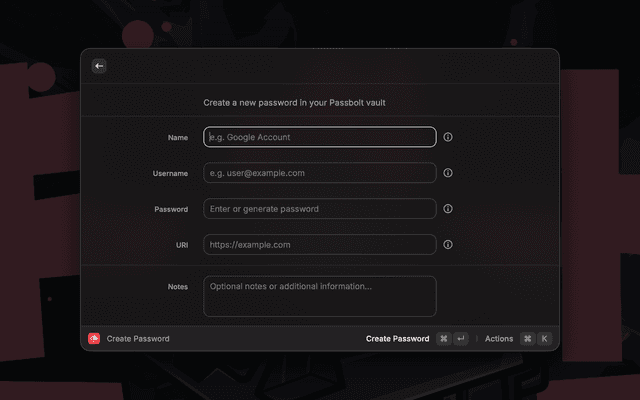Click the Username field label
This screenshot has height=400, width=640.
coord(169,174)
